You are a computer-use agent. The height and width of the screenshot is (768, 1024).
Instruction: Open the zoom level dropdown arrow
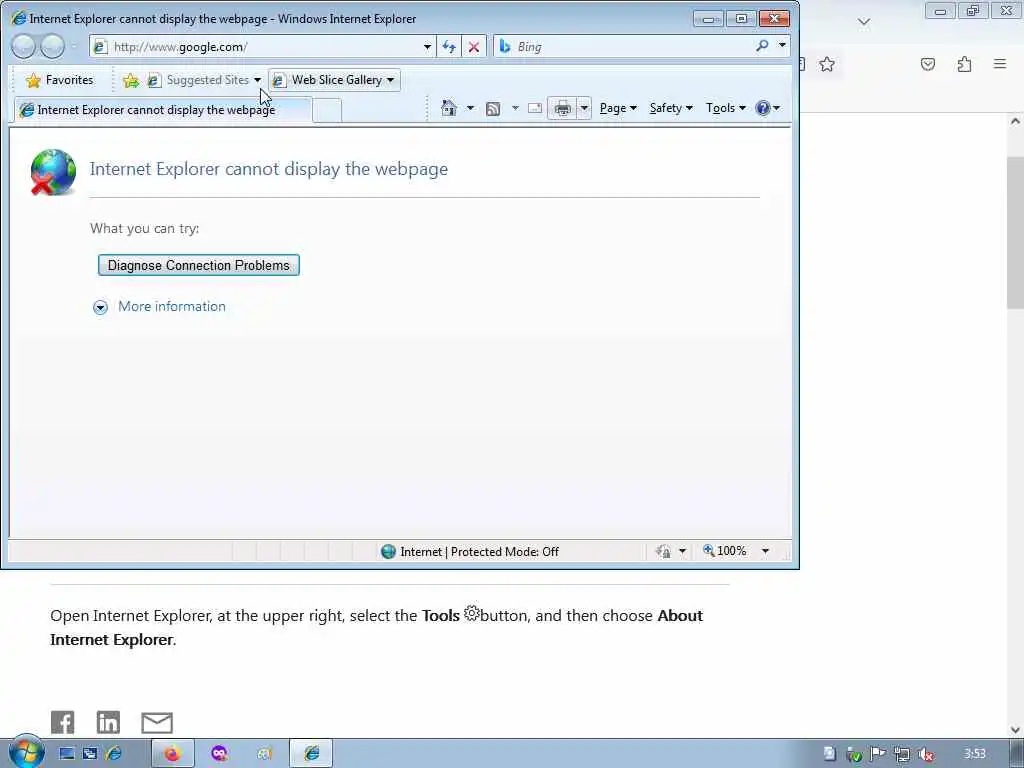[x=765, y=551]
